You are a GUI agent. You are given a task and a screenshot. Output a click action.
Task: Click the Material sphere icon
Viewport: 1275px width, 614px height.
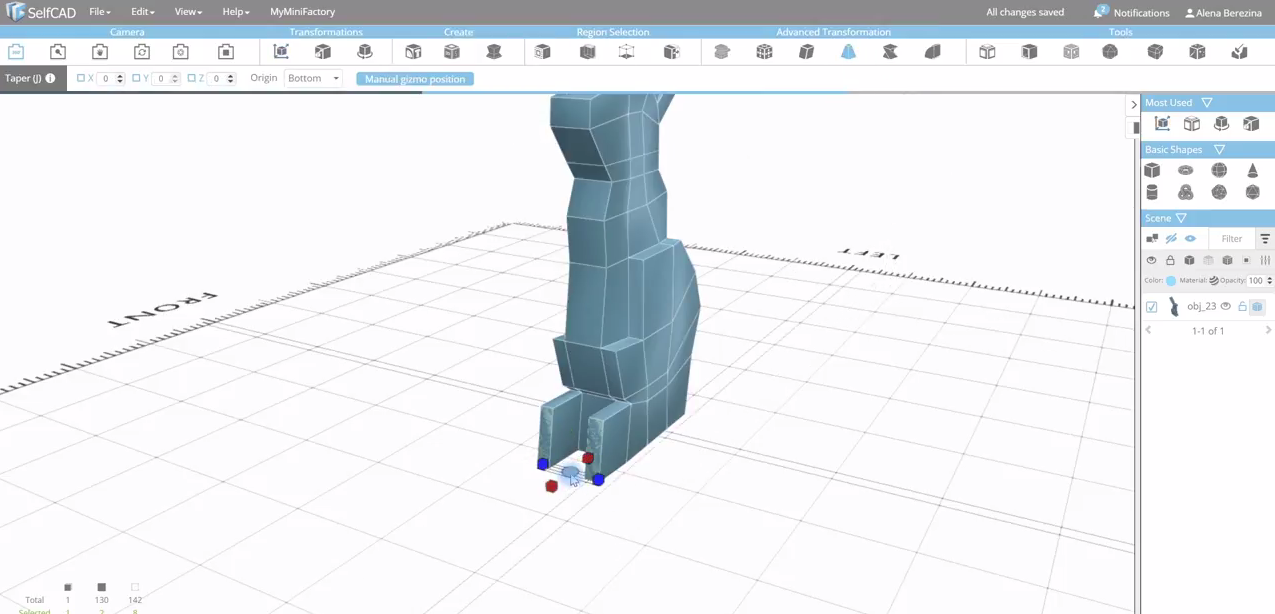coord(1213,281)
